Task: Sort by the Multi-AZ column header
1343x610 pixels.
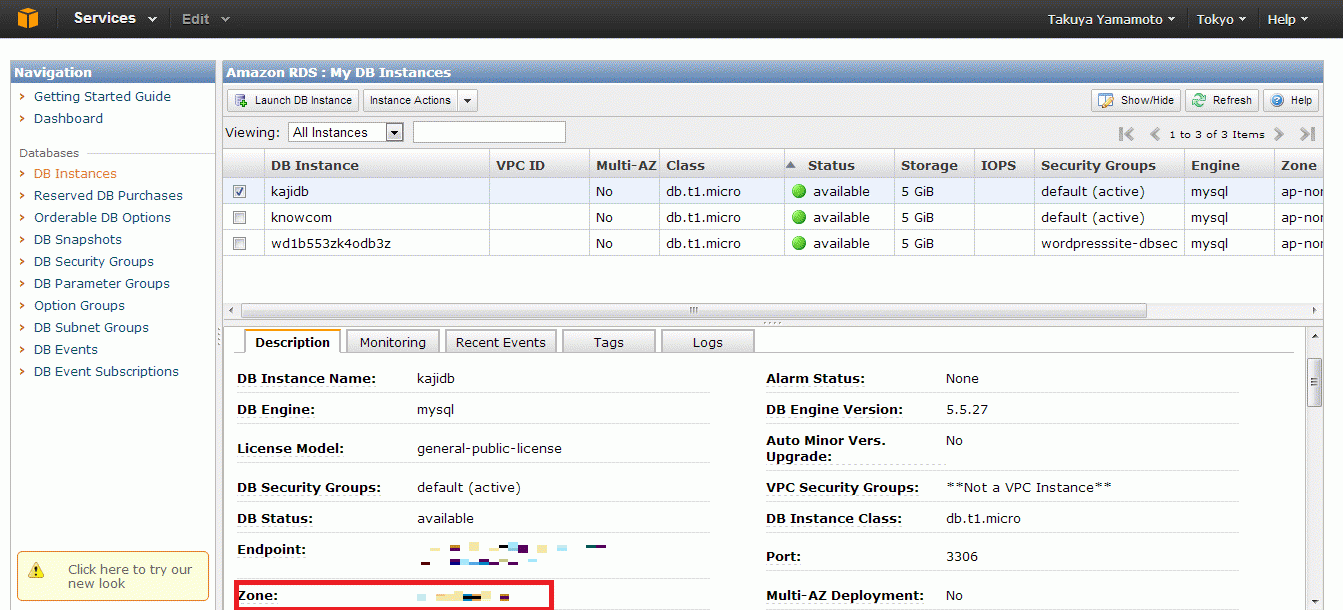Action: point(624,165)
